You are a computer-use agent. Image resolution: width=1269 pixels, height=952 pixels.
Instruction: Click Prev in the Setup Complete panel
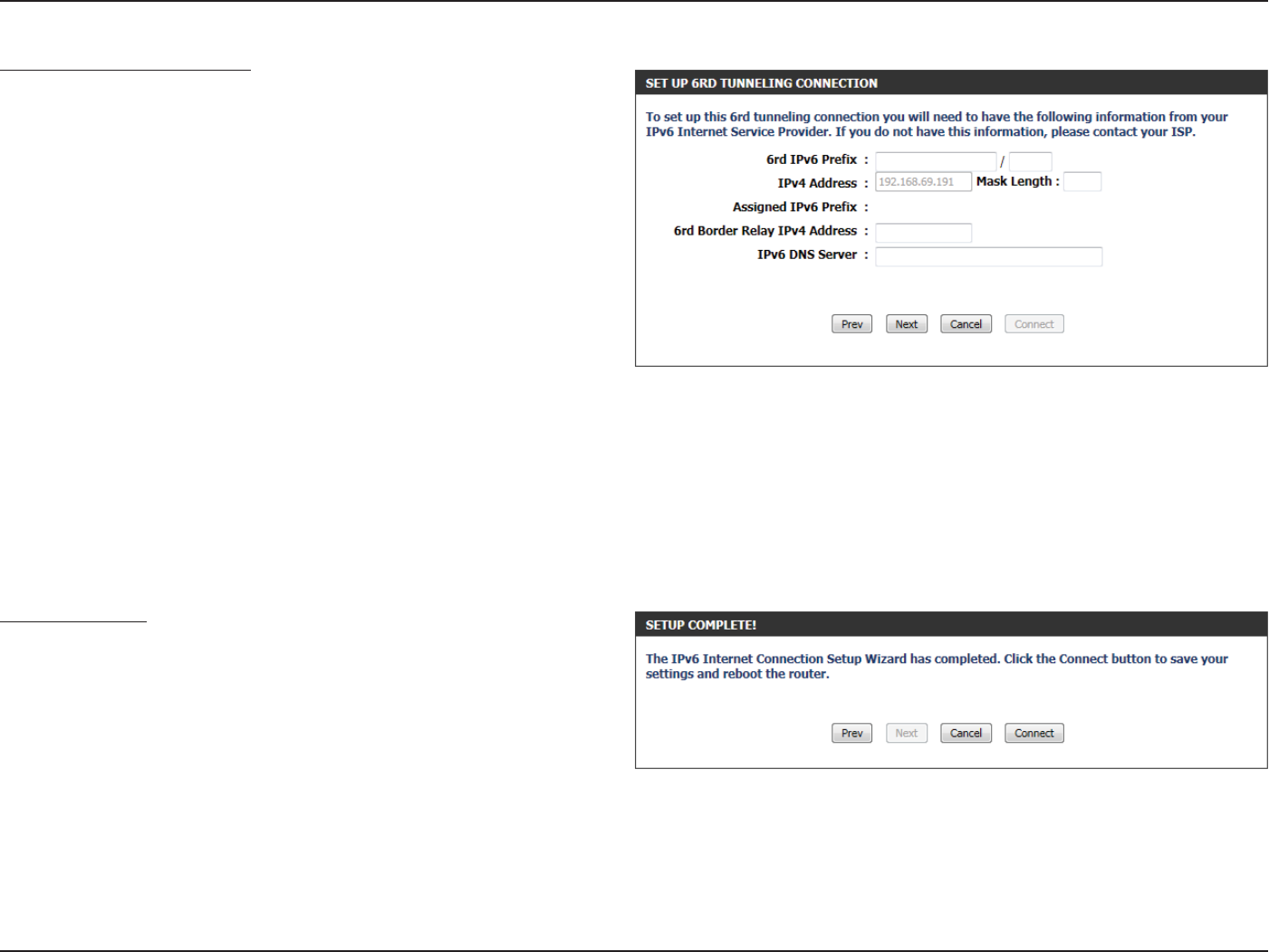pos(852,734)
